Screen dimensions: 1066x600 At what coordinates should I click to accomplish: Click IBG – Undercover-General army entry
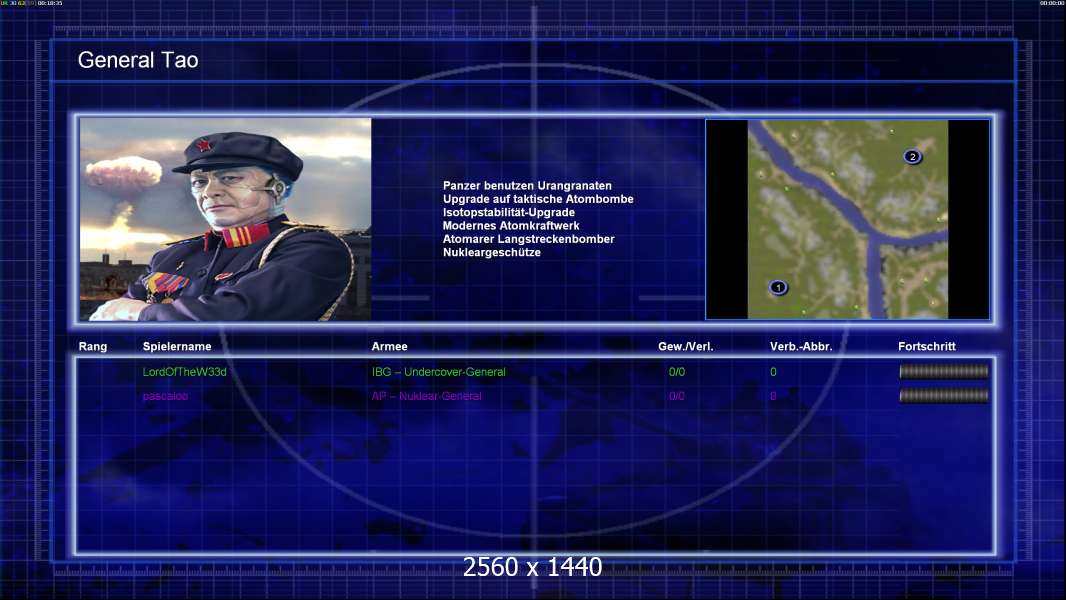point(439,372)
